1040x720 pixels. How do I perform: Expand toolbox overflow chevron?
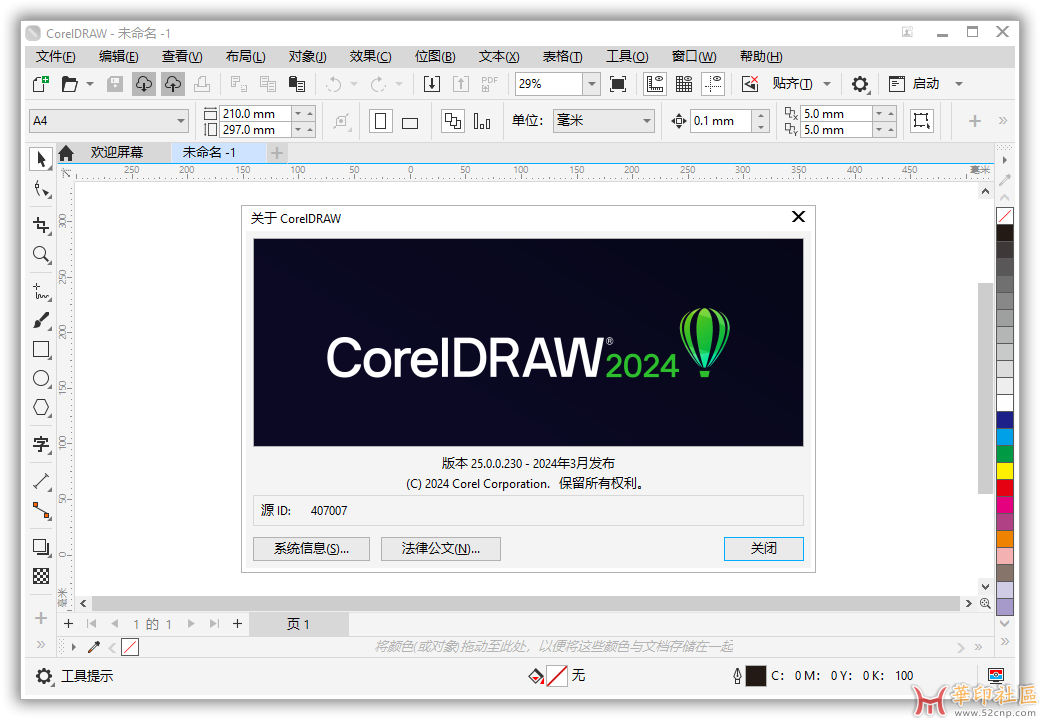(41, 644)
